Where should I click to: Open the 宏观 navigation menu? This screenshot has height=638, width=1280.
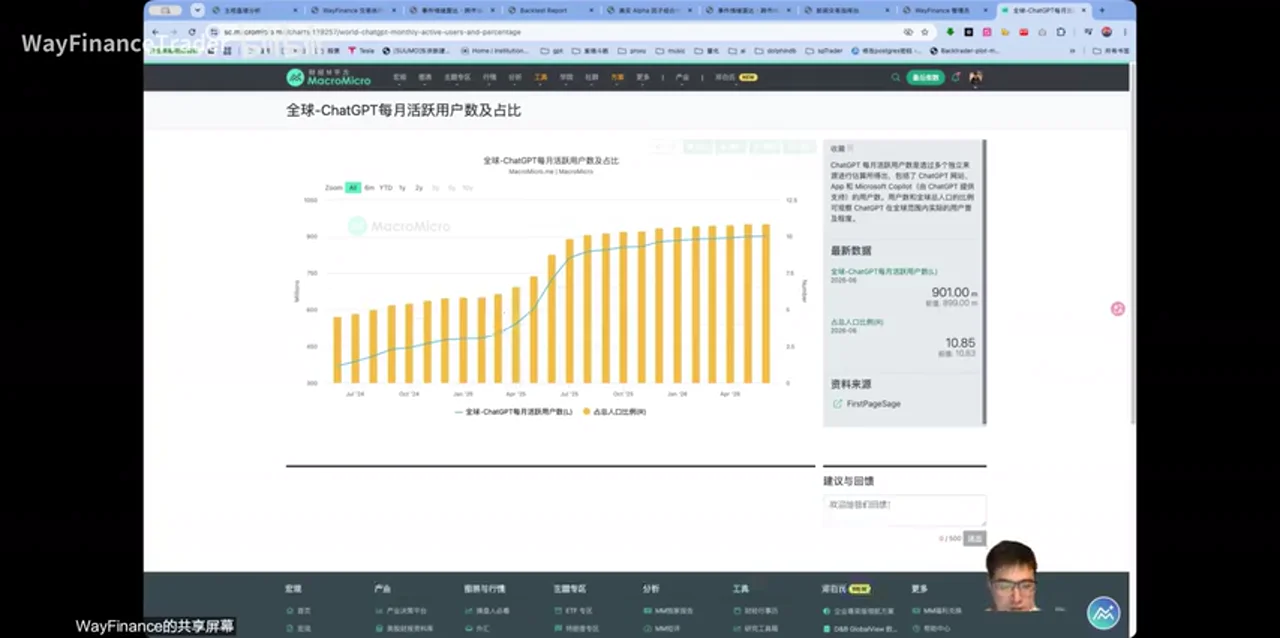pos(400,77)
